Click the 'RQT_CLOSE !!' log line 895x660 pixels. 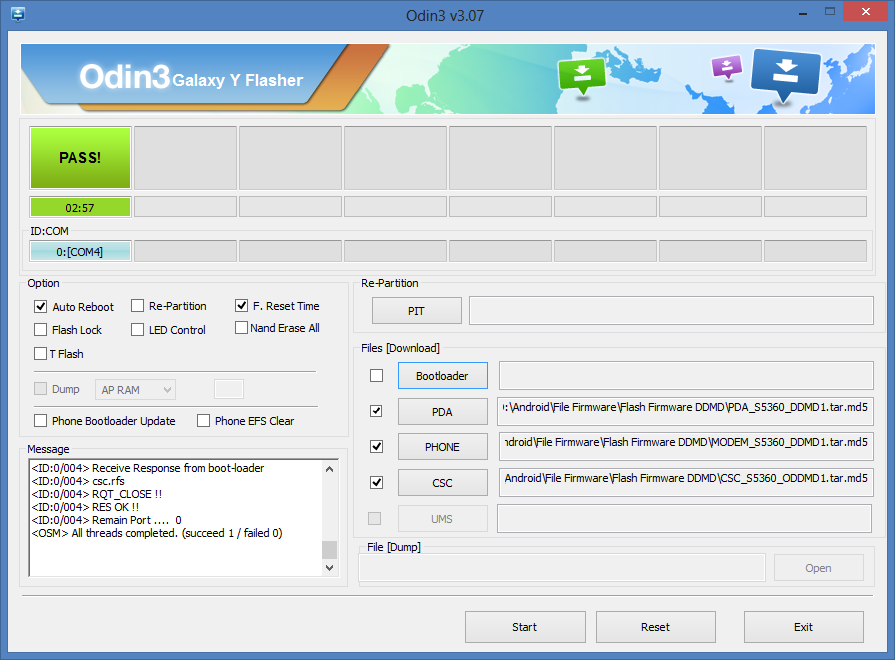97,494
